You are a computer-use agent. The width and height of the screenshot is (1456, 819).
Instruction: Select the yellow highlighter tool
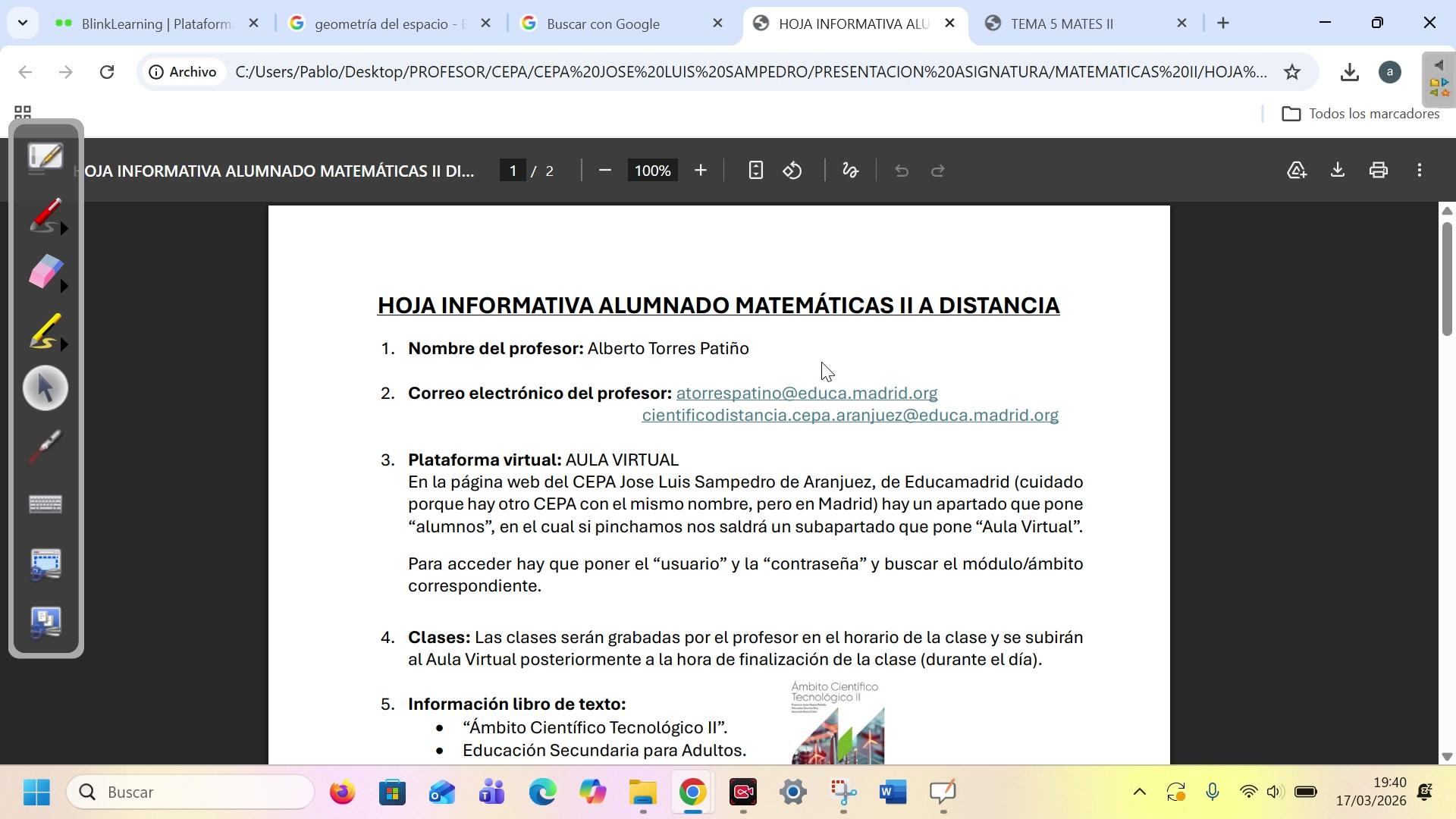(x=44, y=331)
